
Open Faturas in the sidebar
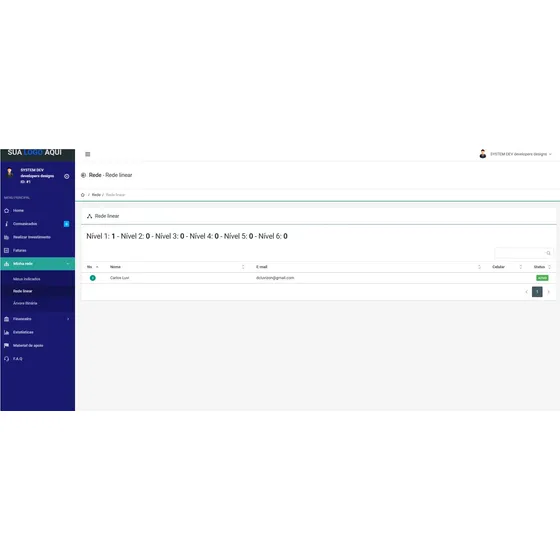coord(20,250)
